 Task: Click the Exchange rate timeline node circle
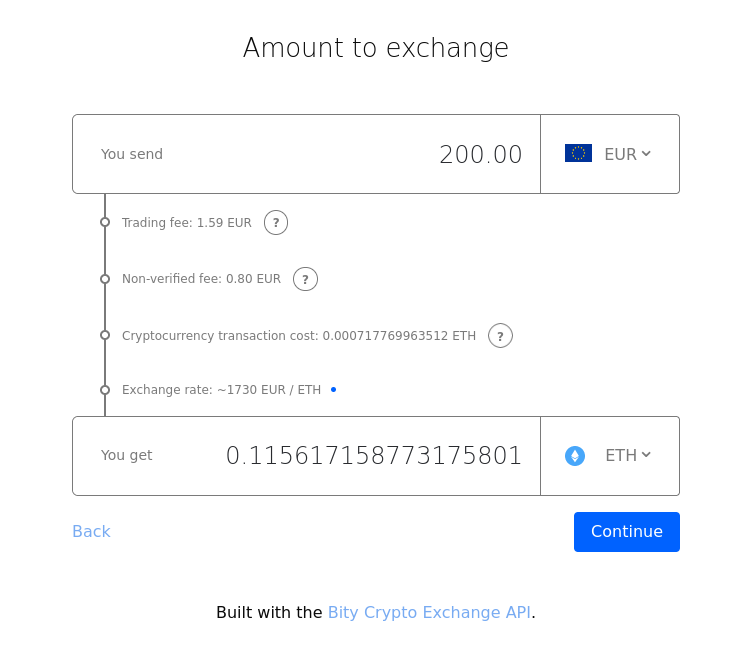tap(105, 390)
